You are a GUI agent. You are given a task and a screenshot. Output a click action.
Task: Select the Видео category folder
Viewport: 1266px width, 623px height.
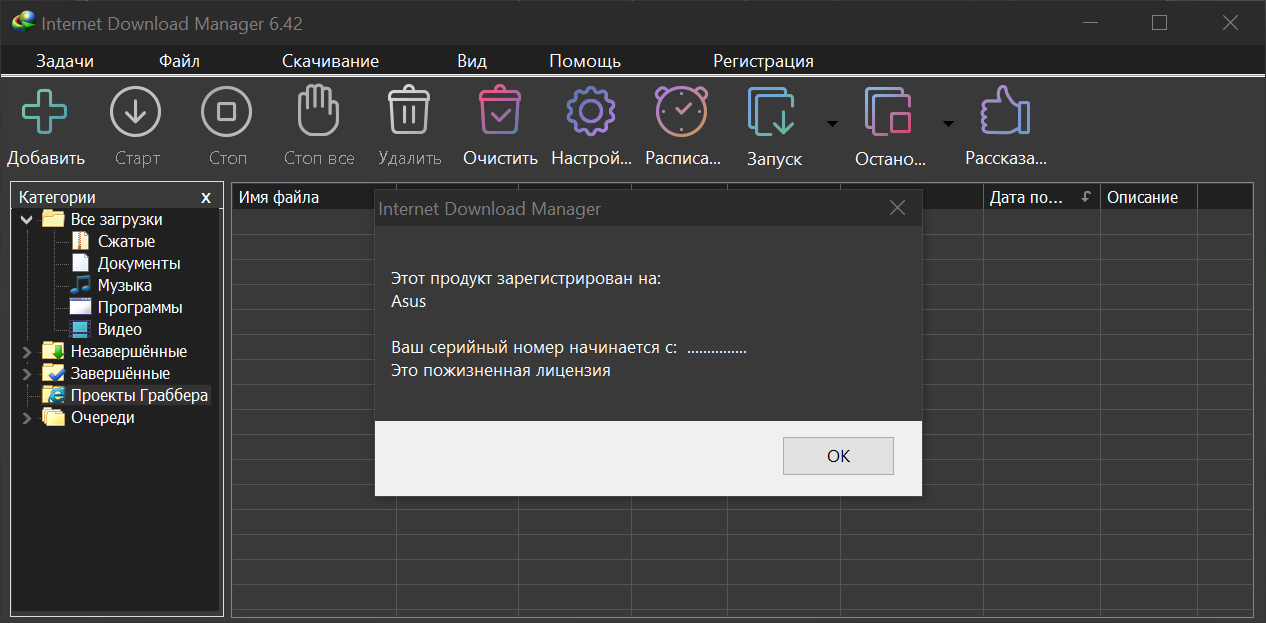tap(119, 330)
